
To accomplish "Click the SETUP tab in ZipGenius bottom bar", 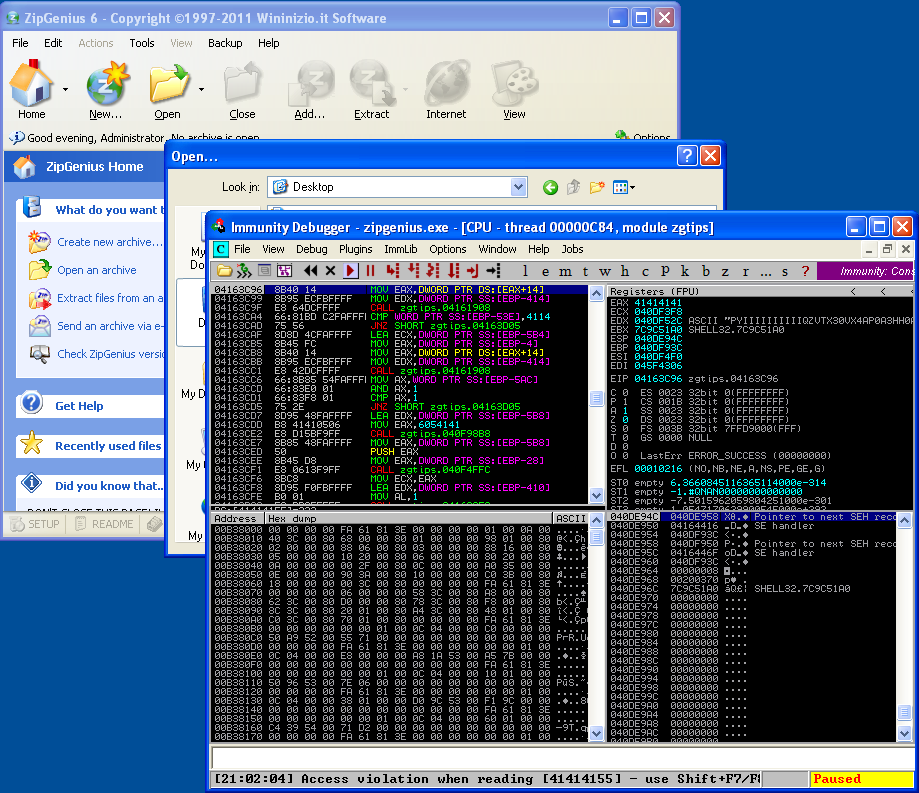I will 35,524.
